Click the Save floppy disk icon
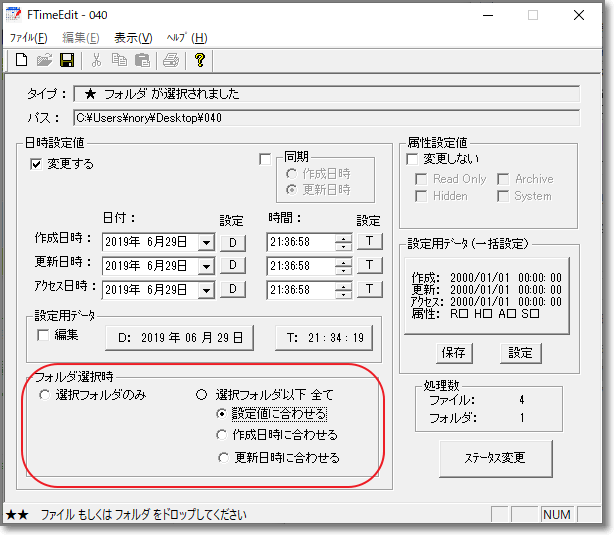Image resolution: width=614 pixels, height=535 pixels. [67, 61]
